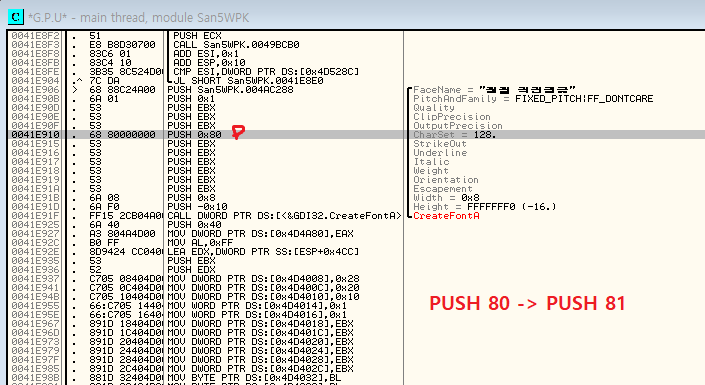Click MOV DWORD PTR DS:[0x4D4A80],EAX instruction
Viewport: 705px width, 385px height.
[x=260, y=233]
